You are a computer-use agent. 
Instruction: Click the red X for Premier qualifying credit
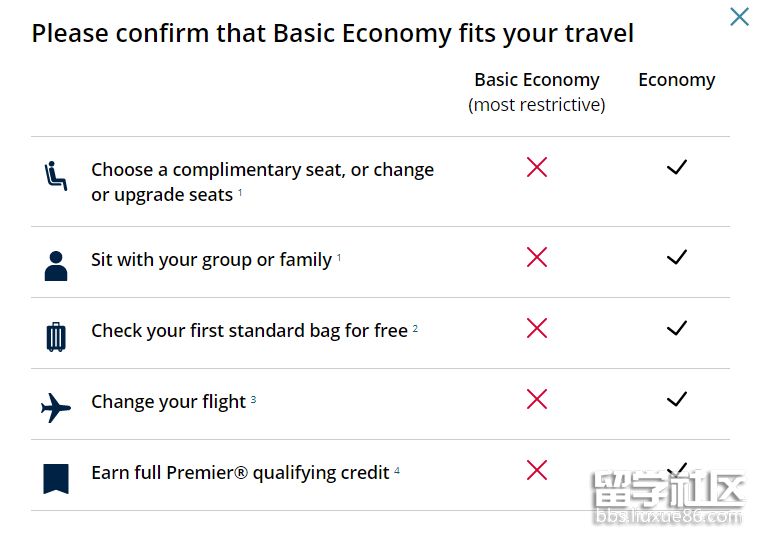(537, 470)
